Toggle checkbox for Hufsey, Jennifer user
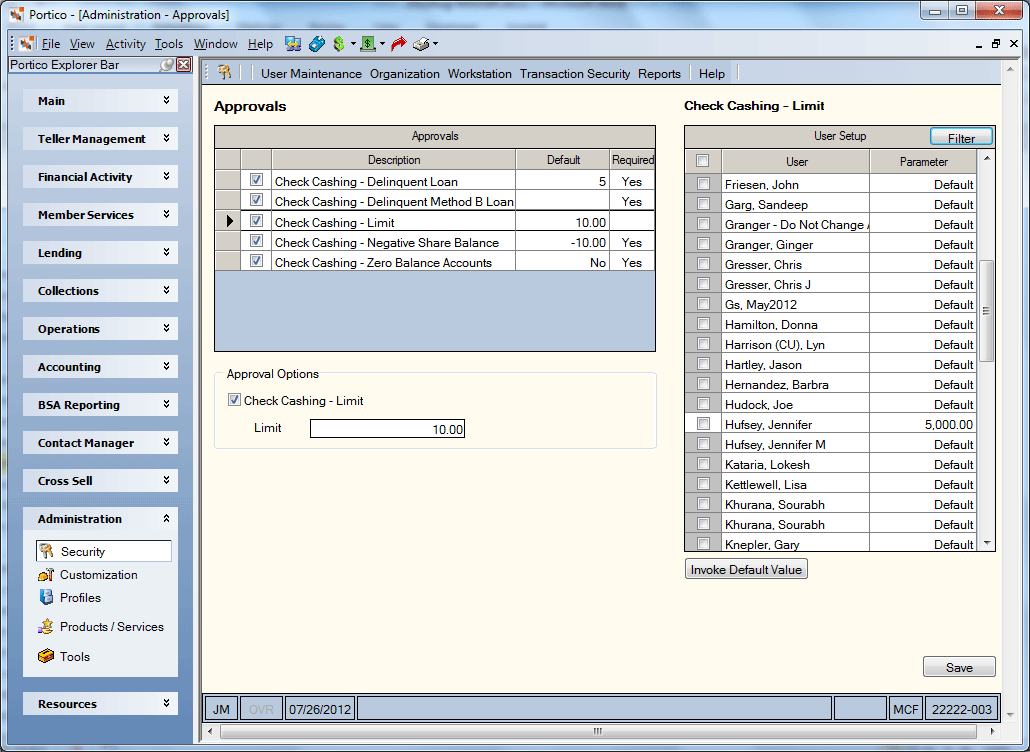Image resolution: width=1030 pixels, height=752 pixels. click(703, 424)
